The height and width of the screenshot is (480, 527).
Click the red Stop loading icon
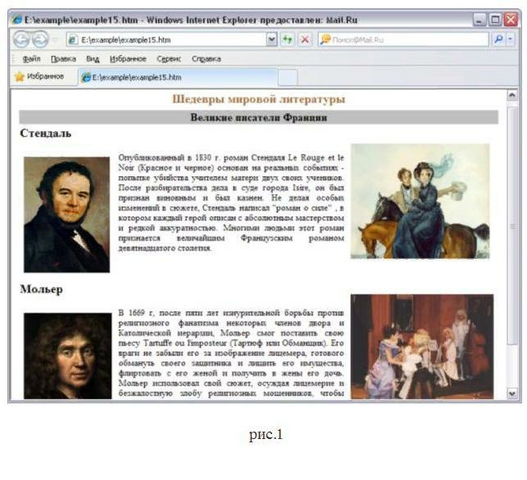point(305,40)
